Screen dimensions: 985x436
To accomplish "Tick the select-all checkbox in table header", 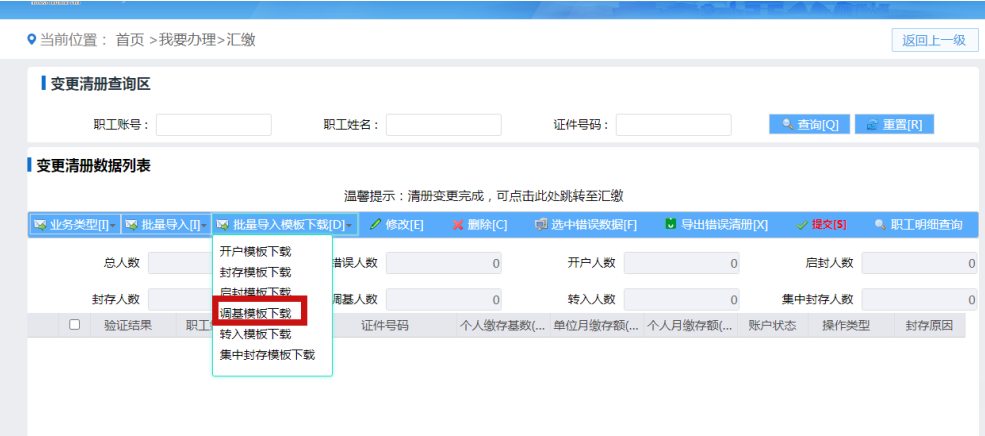I will [x=75, y=325].
